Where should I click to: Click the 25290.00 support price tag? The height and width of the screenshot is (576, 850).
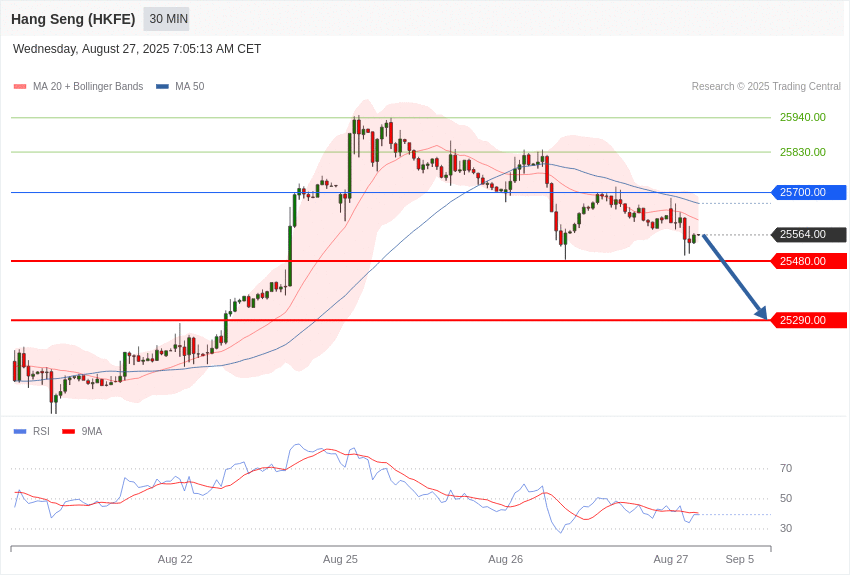[808, 320]
